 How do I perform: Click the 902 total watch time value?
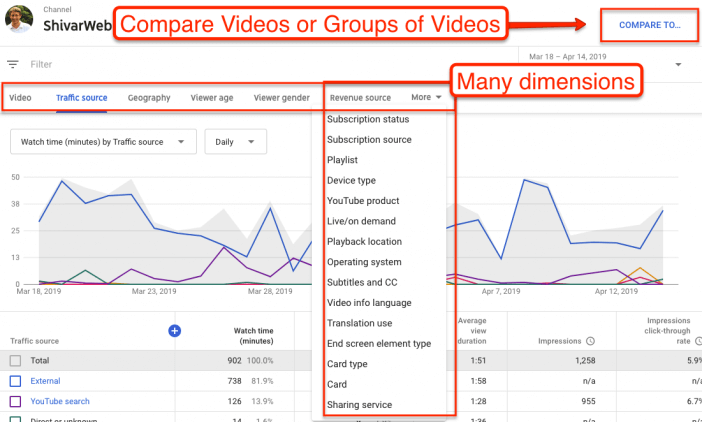pos(234,361)
